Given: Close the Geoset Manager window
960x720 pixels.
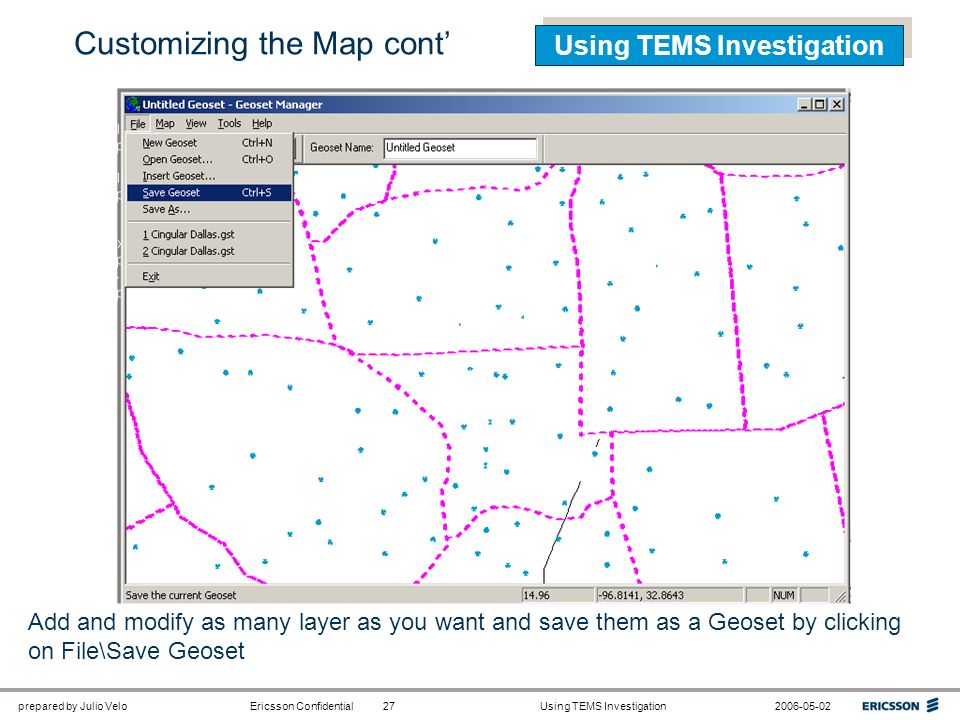Looking at the screenshot, I should point(837,105).
